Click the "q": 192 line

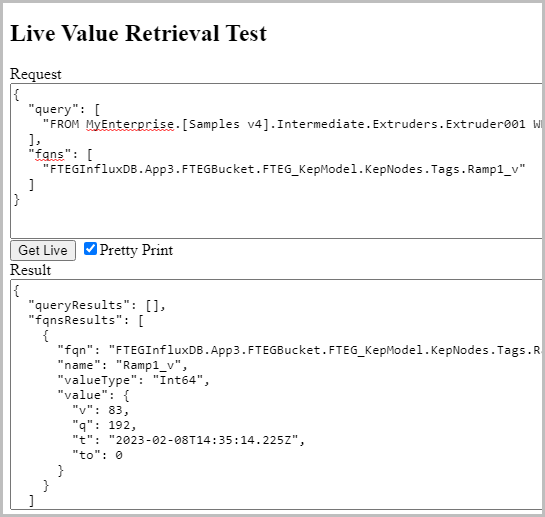(104, 425)
